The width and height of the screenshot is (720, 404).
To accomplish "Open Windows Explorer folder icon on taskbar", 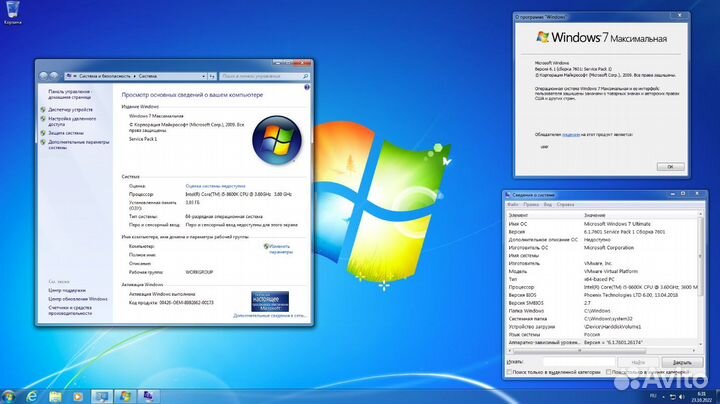I will [55, 397].
